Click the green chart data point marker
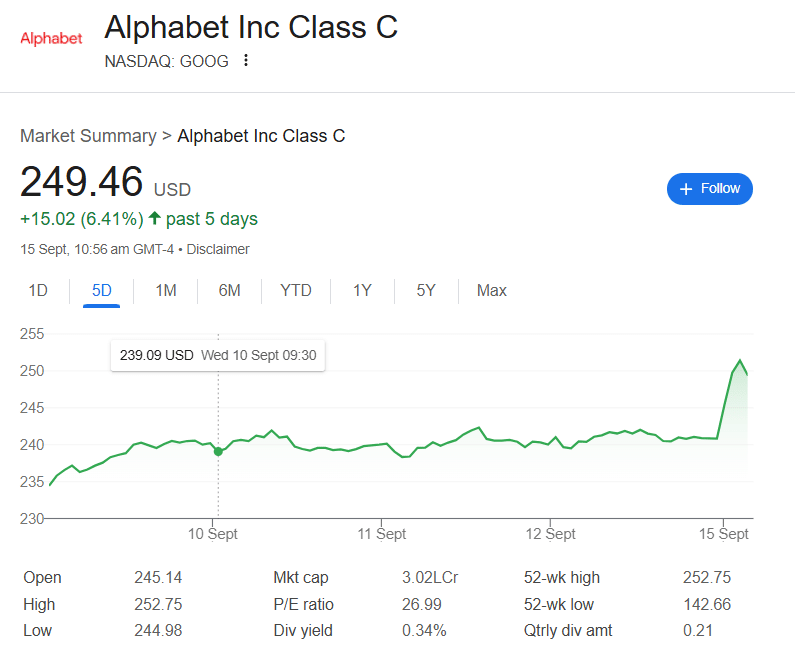The height and width of the screenshot is (655, 795). (x=218, y=451)
